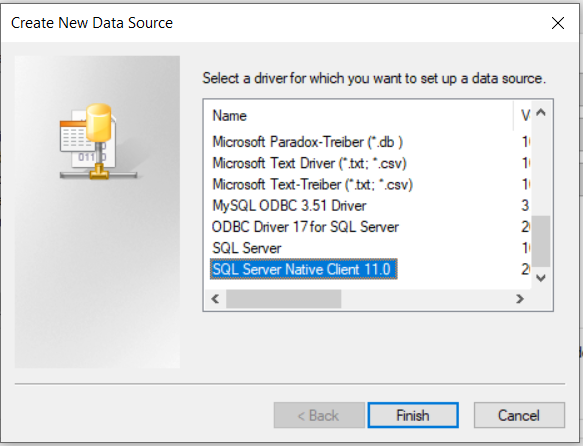Click the horizontal scrollbar left arrow

click(215, 299)
